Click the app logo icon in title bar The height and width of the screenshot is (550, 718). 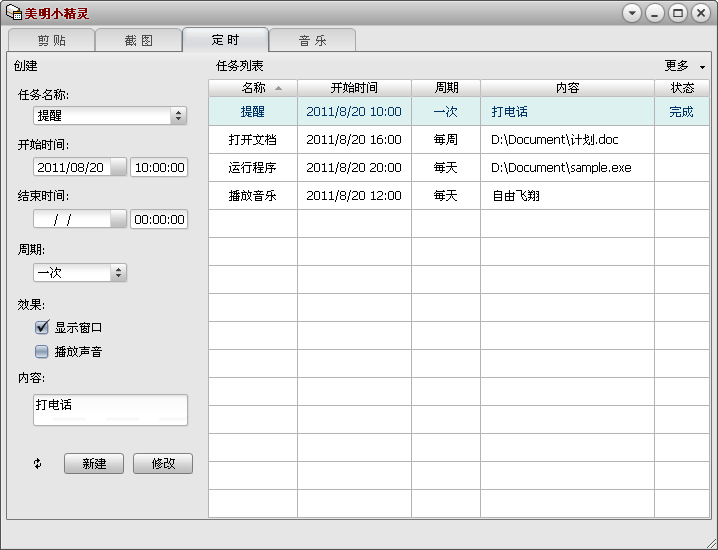coord(13,12)
